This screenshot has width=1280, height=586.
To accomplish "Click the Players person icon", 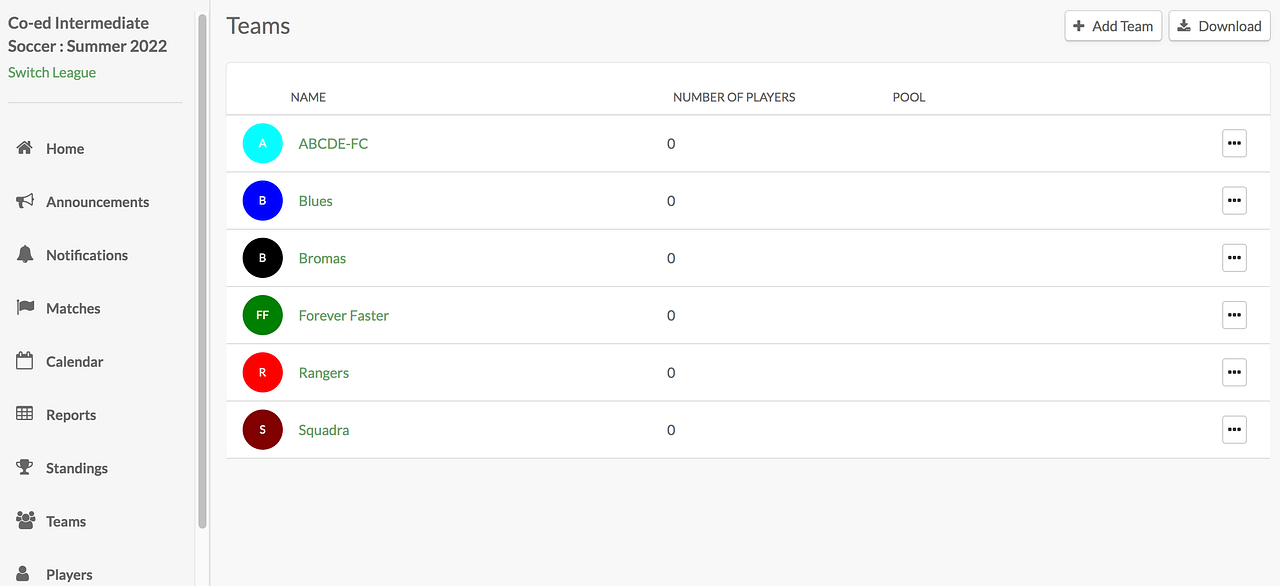I will (25, 574).
